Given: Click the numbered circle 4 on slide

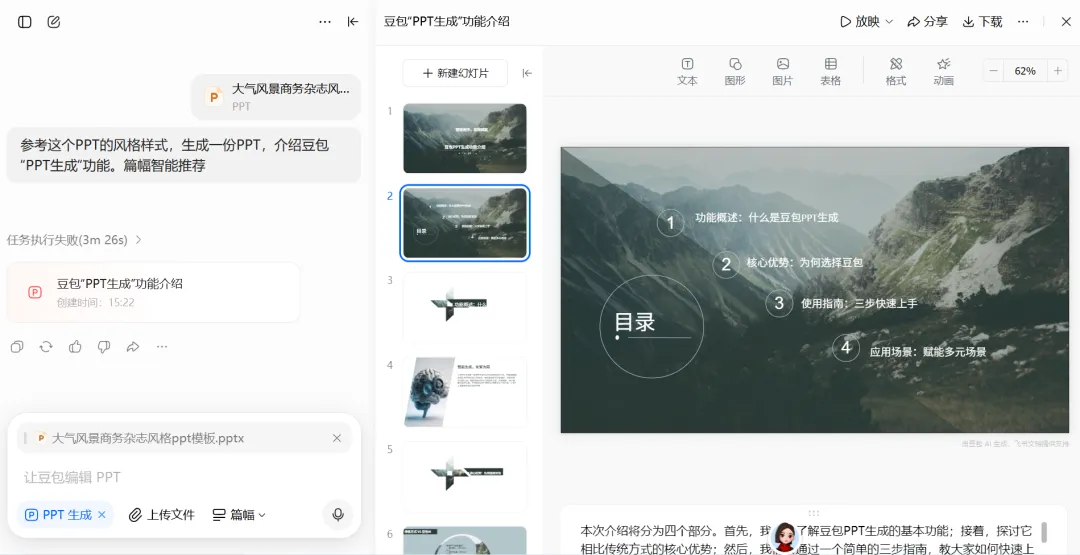Looking at the screenshot, I should point(846,348).
